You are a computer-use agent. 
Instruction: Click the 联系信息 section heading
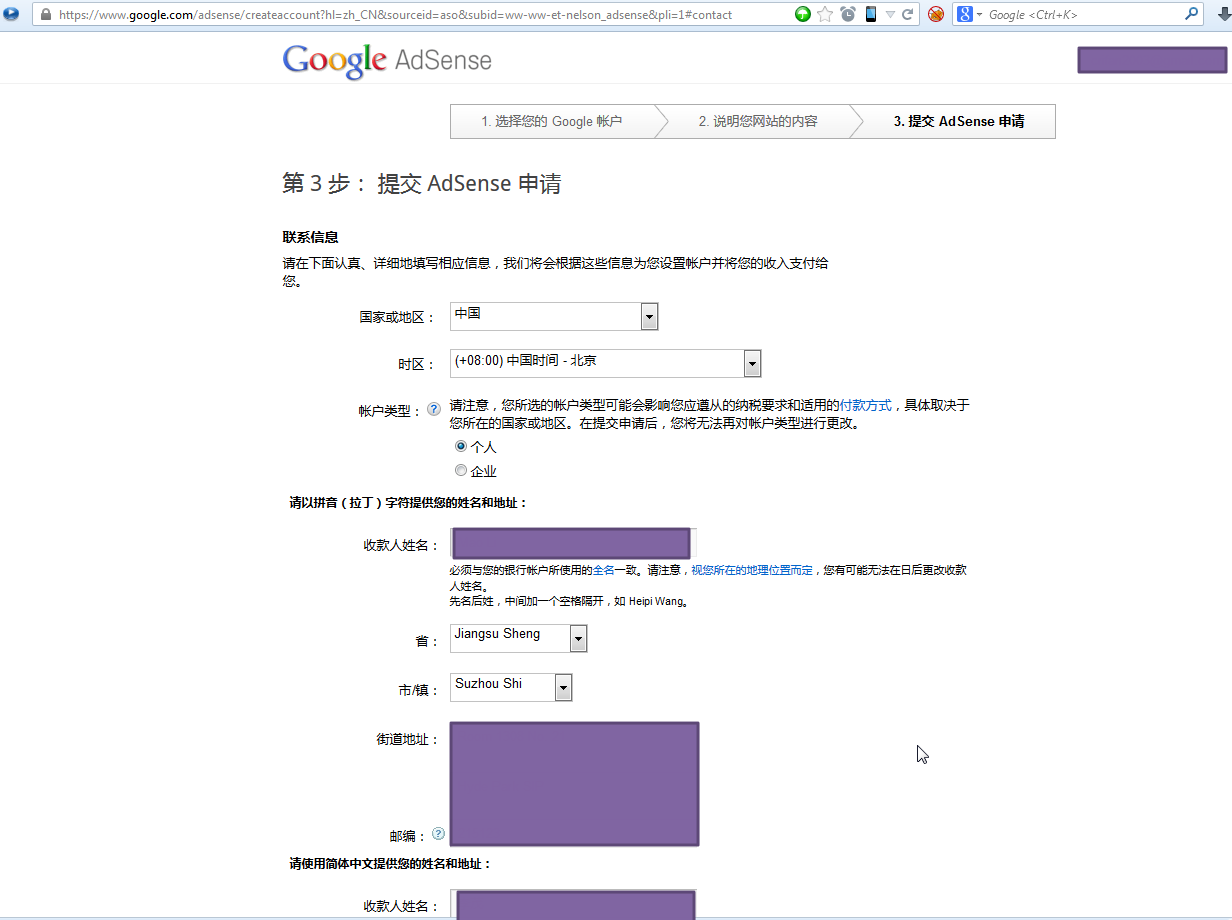point(310,237)
